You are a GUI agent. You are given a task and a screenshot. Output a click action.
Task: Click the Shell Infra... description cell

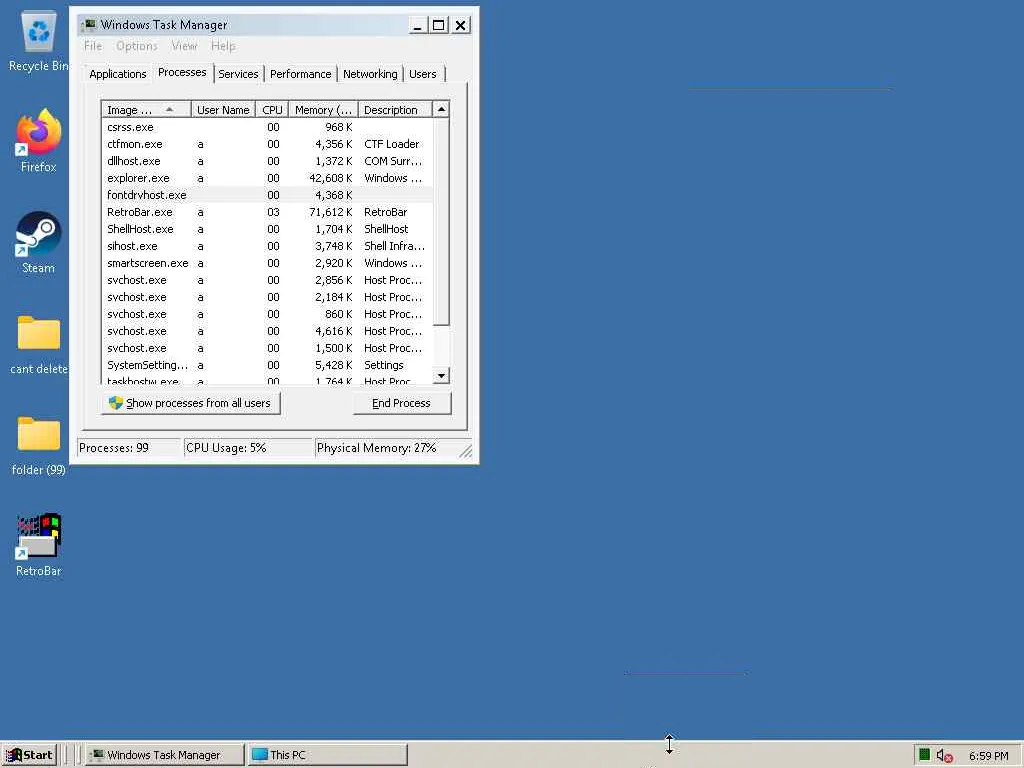(394, 246)
